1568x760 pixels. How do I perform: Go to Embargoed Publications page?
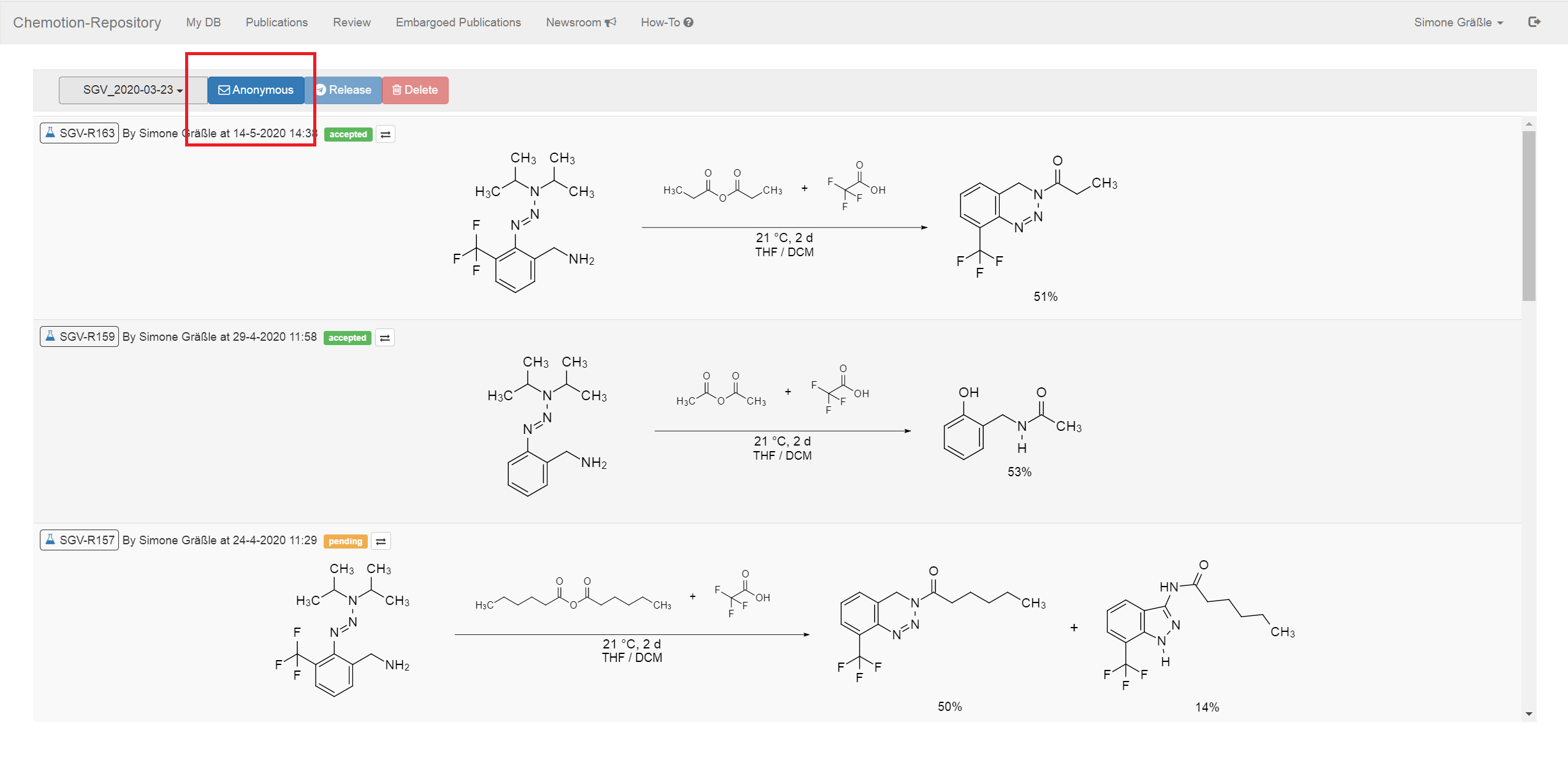(458, 22)
